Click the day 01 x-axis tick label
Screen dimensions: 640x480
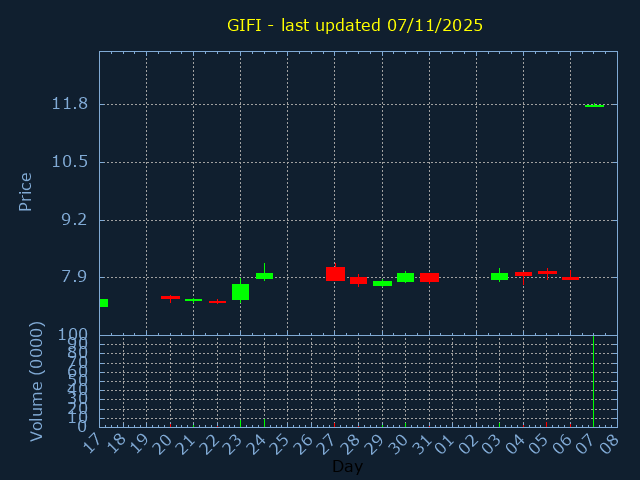[446, 444]
